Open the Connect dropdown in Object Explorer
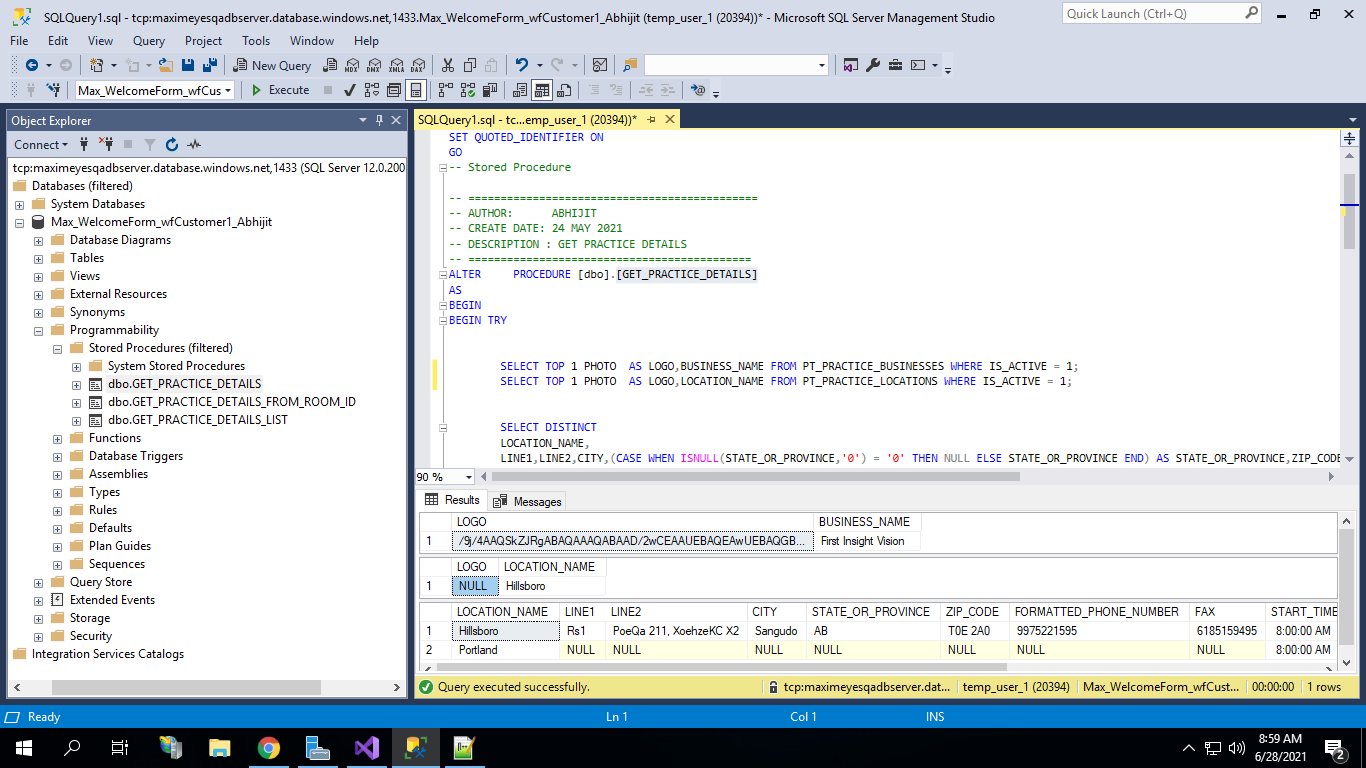 (x=41, y=144)
